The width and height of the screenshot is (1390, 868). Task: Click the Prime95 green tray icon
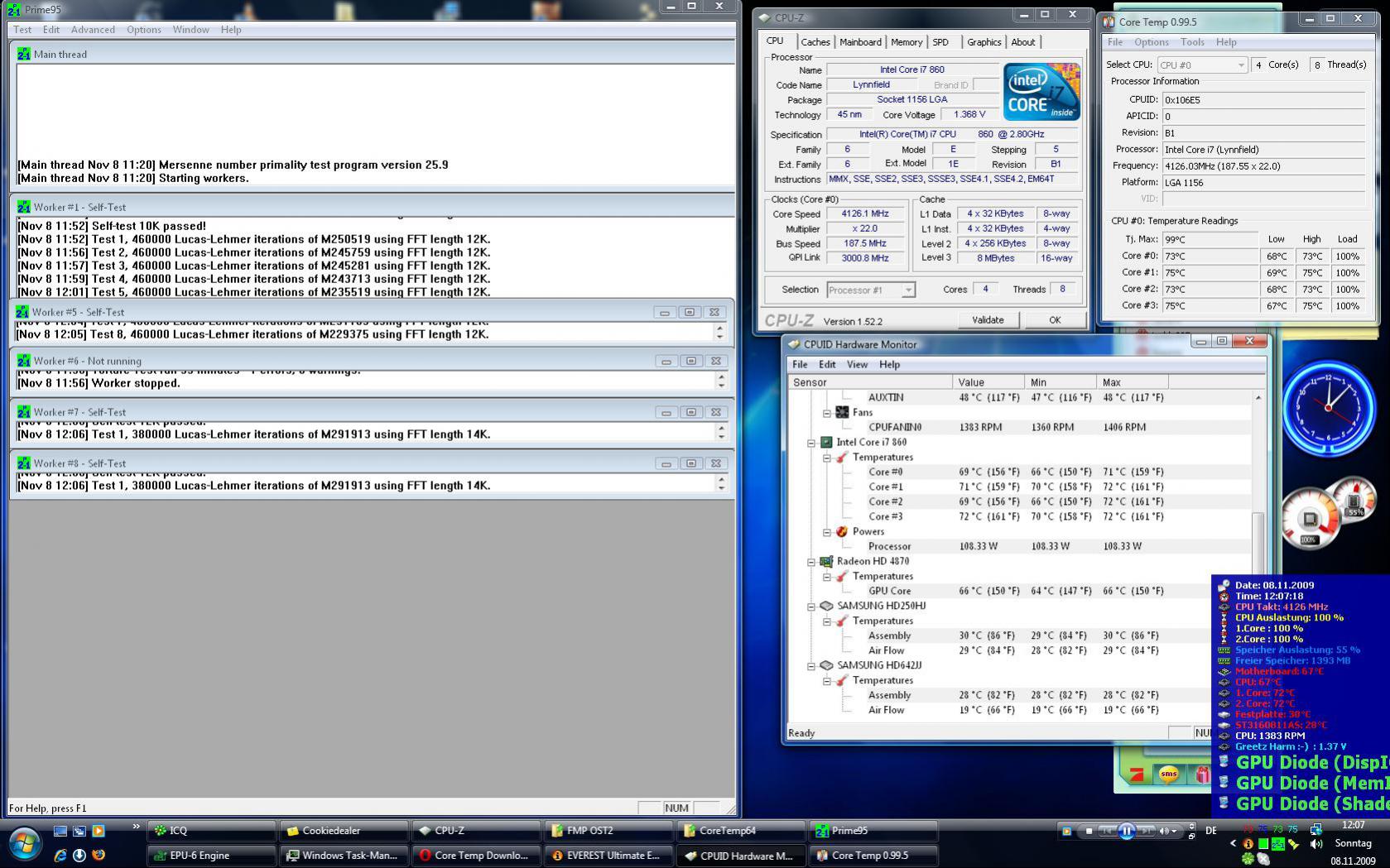pos(1278,844)
